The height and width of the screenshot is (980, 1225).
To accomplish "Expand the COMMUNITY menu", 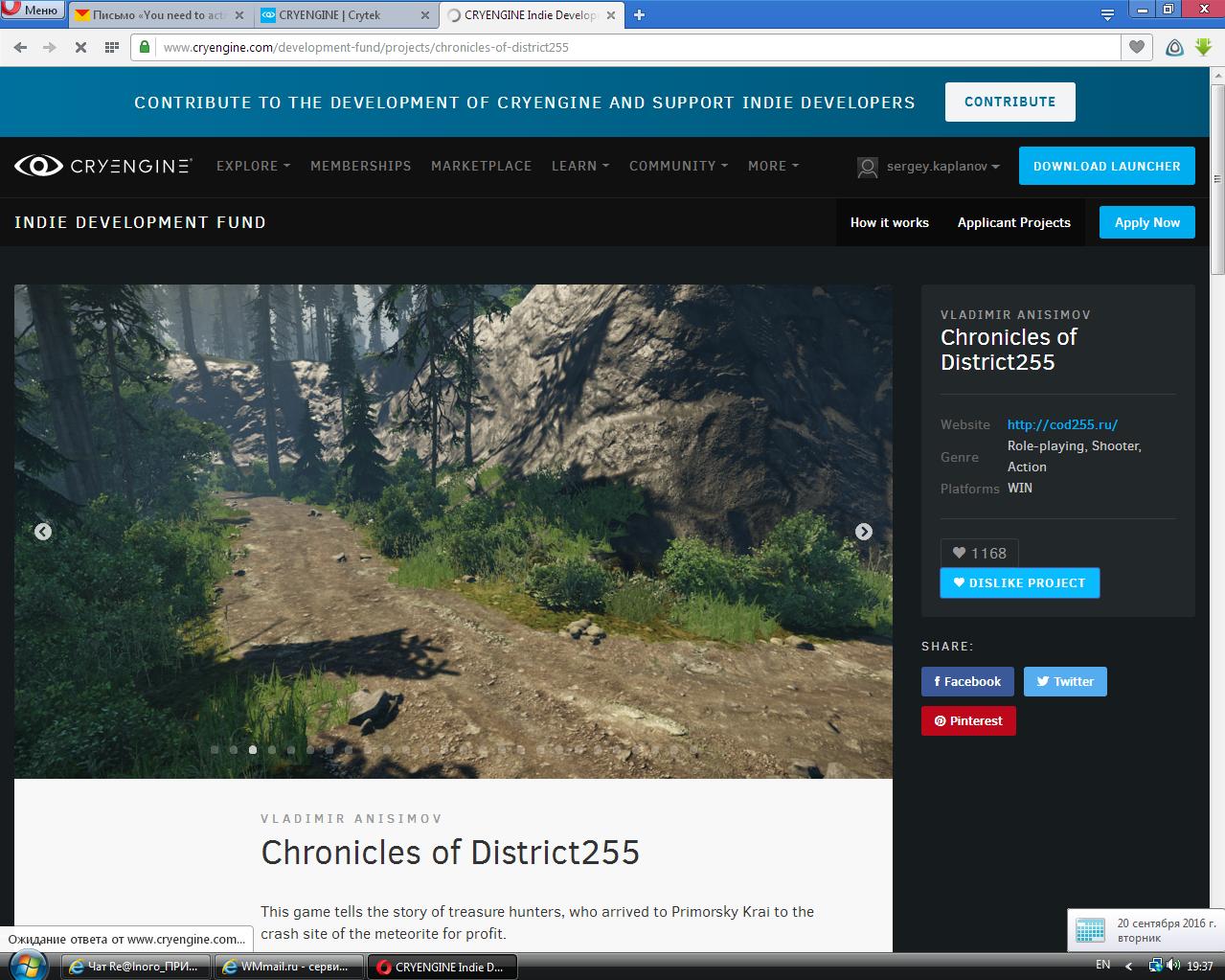I will point(678,166).
